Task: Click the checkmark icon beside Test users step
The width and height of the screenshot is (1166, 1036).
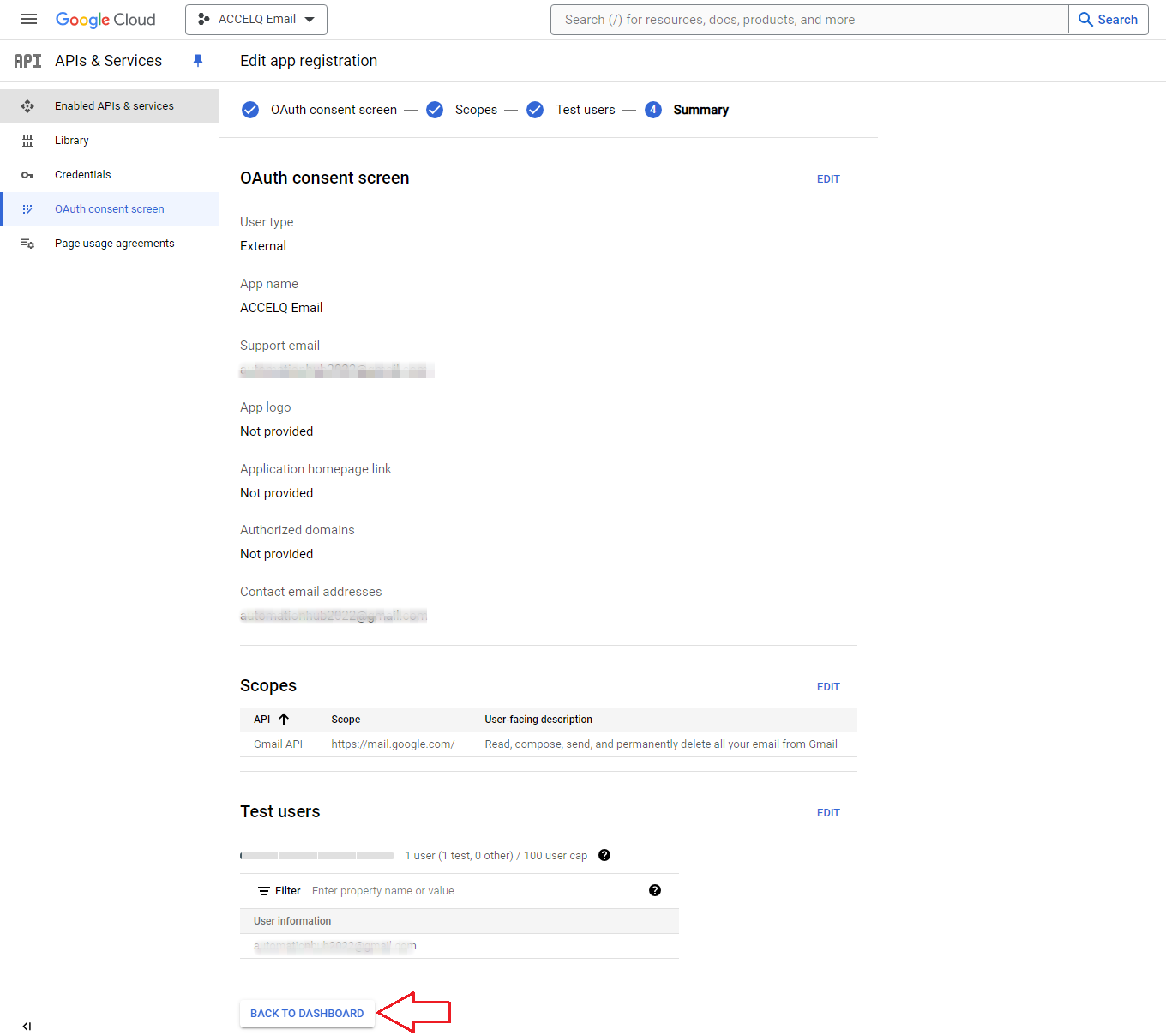Action: [x=535, y=110]
